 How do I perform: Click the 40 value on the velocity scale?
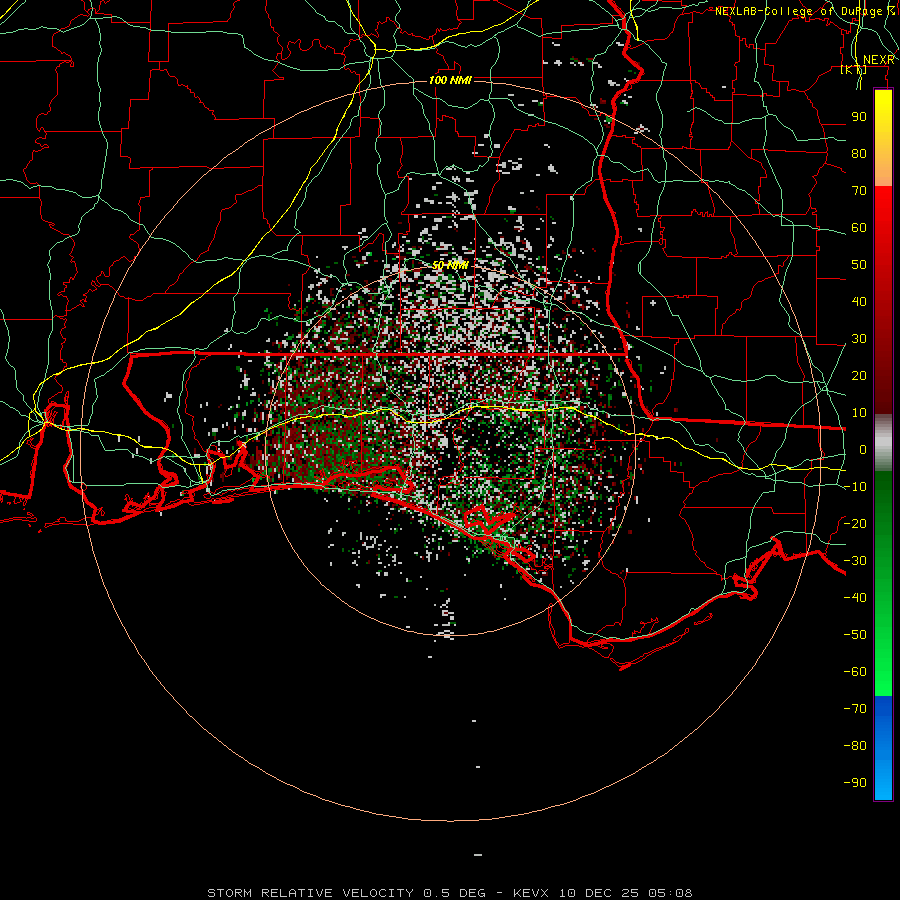(x=859, y=301)
